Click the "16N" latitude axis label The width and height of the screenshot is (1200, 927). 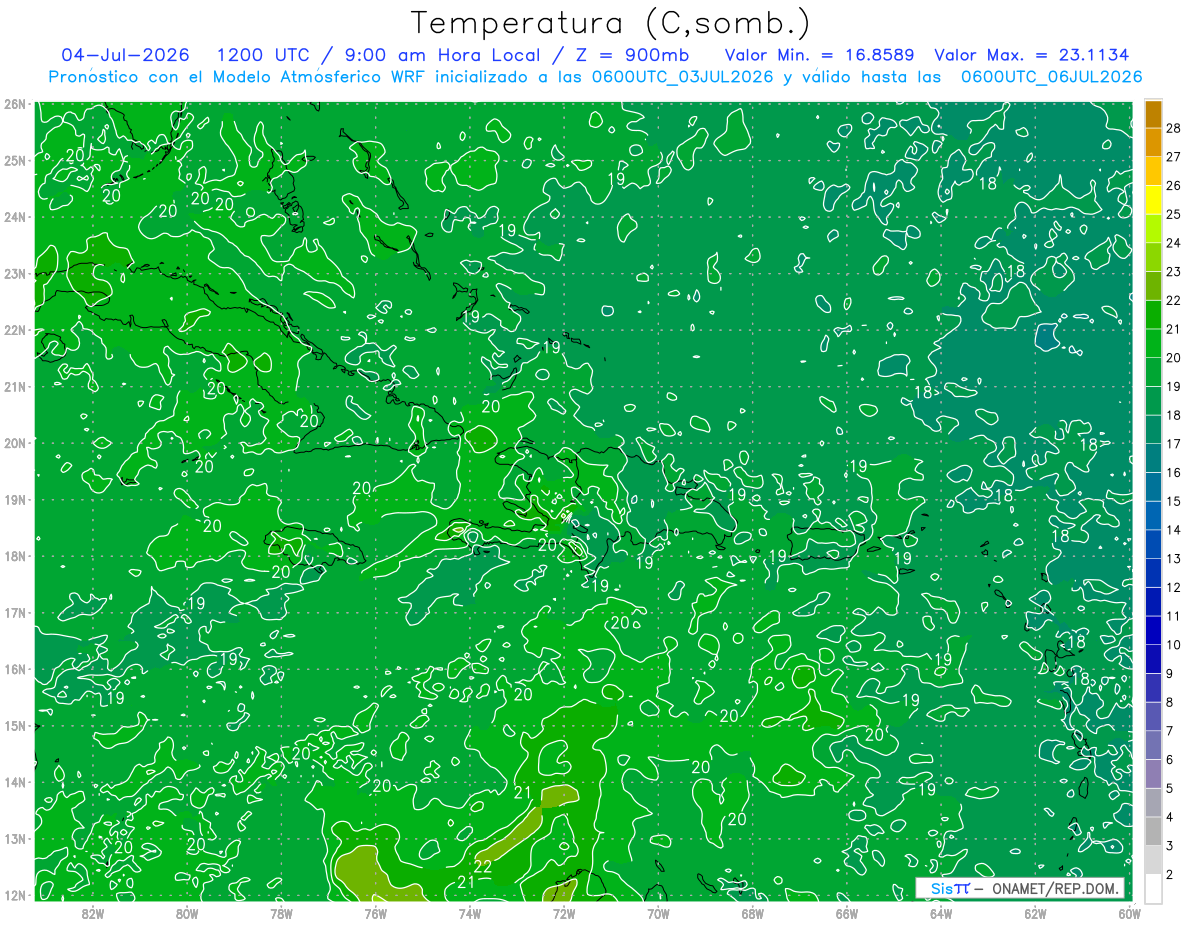[x=14, y=669]
